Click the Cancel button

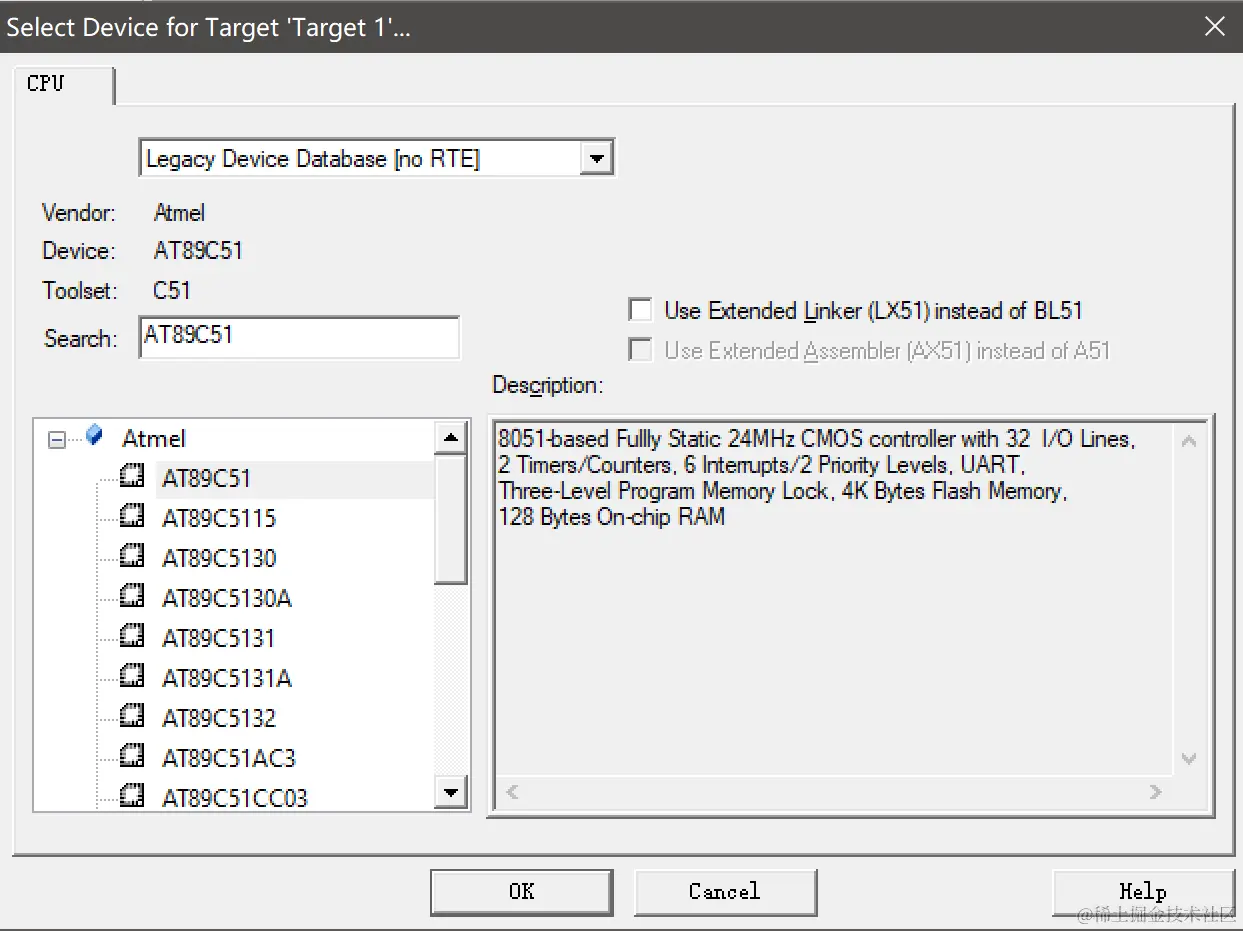725,891
